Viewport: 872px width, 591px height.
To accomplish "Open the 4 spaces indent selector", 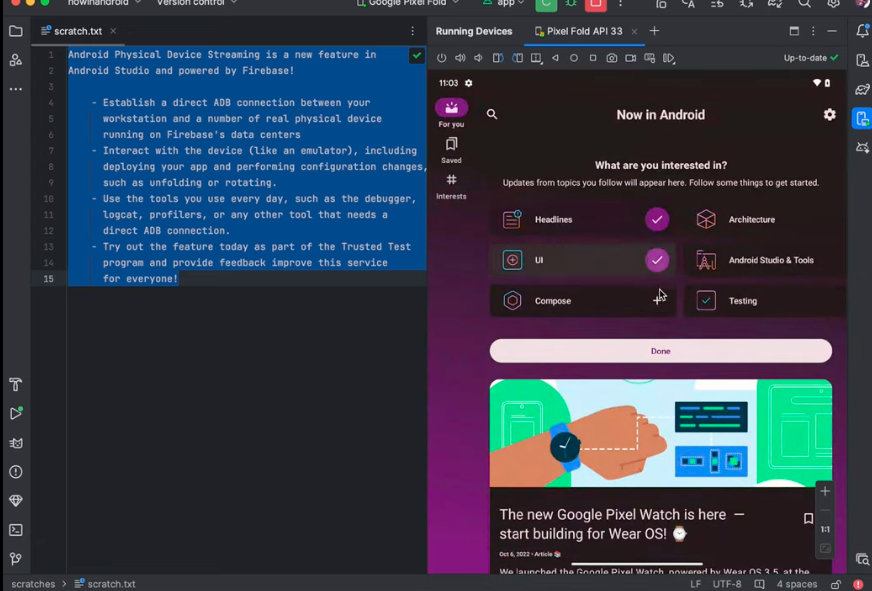I will 797,584.
